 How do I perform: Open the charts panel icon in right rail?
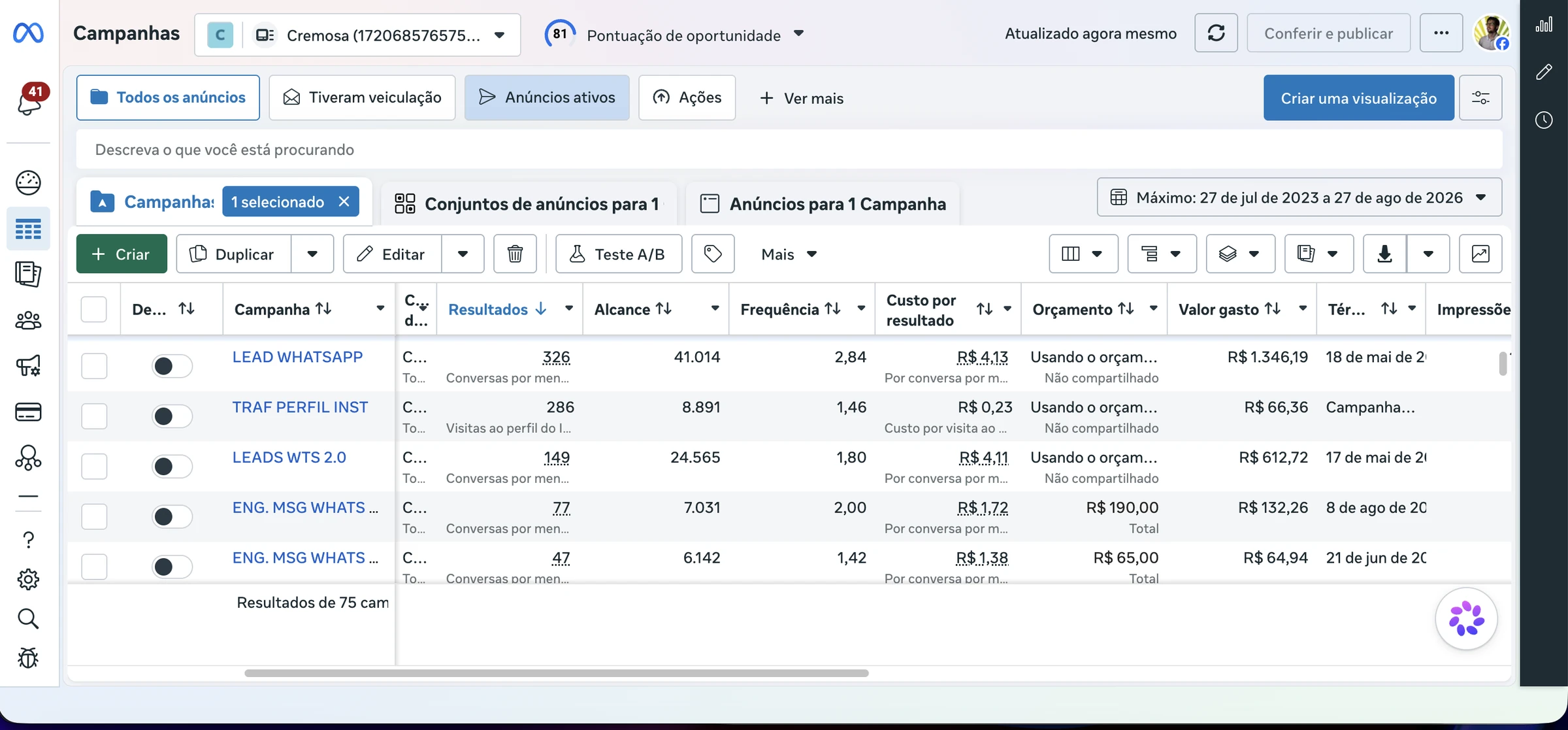pos(1544,25)
